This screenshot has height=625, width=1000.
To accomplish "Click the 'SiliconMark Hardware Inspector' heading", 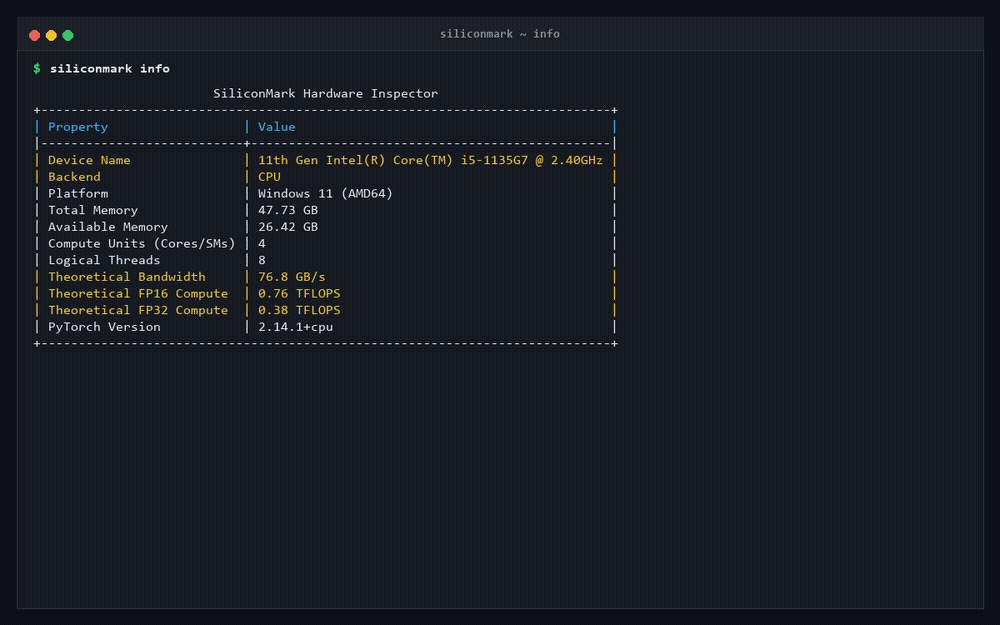I will 325,94.
